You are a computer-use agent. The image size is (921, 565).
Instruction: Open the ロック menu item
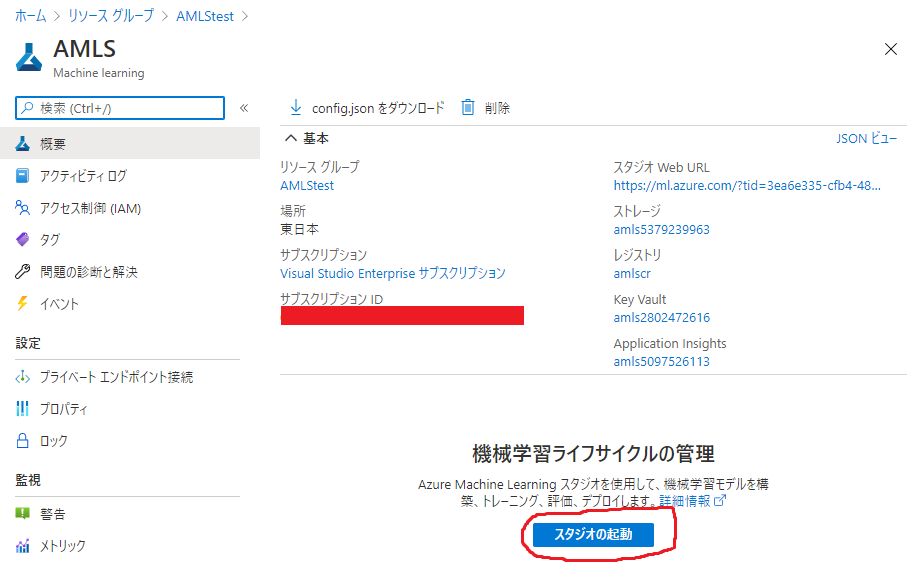pyautogui.click(x=130, y=440)
